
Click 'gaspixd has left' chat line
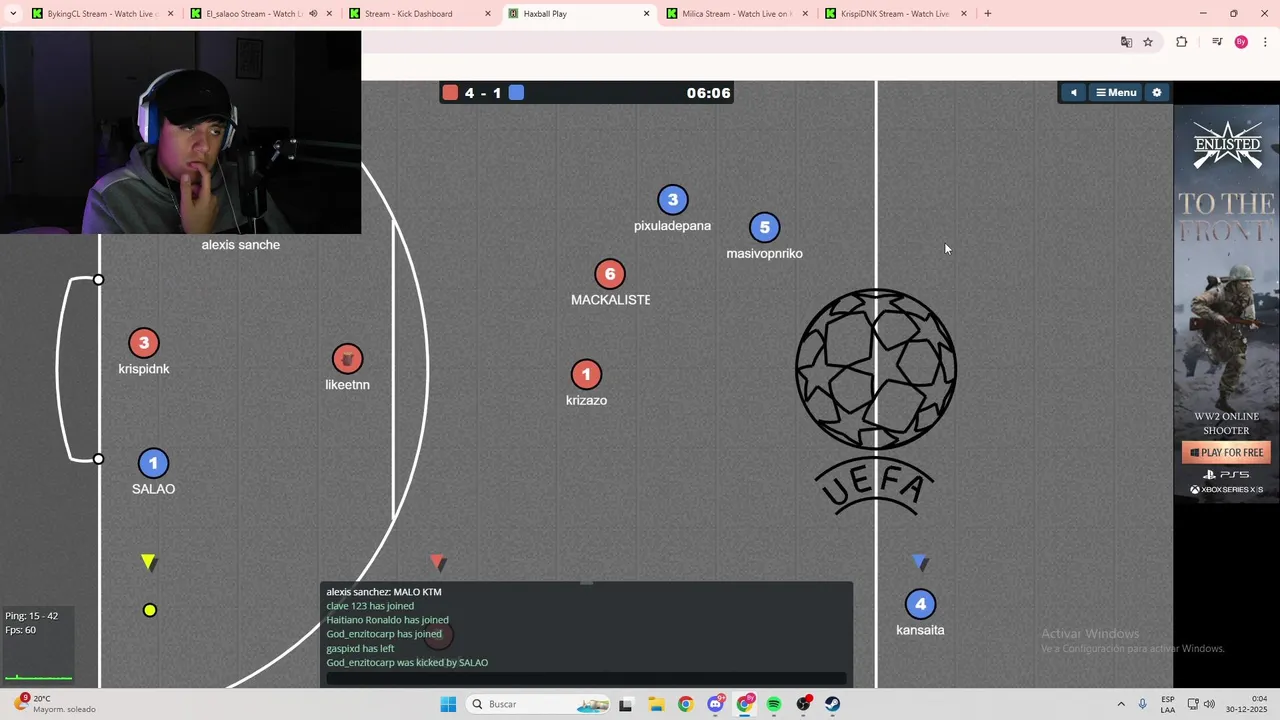(360, 648)
